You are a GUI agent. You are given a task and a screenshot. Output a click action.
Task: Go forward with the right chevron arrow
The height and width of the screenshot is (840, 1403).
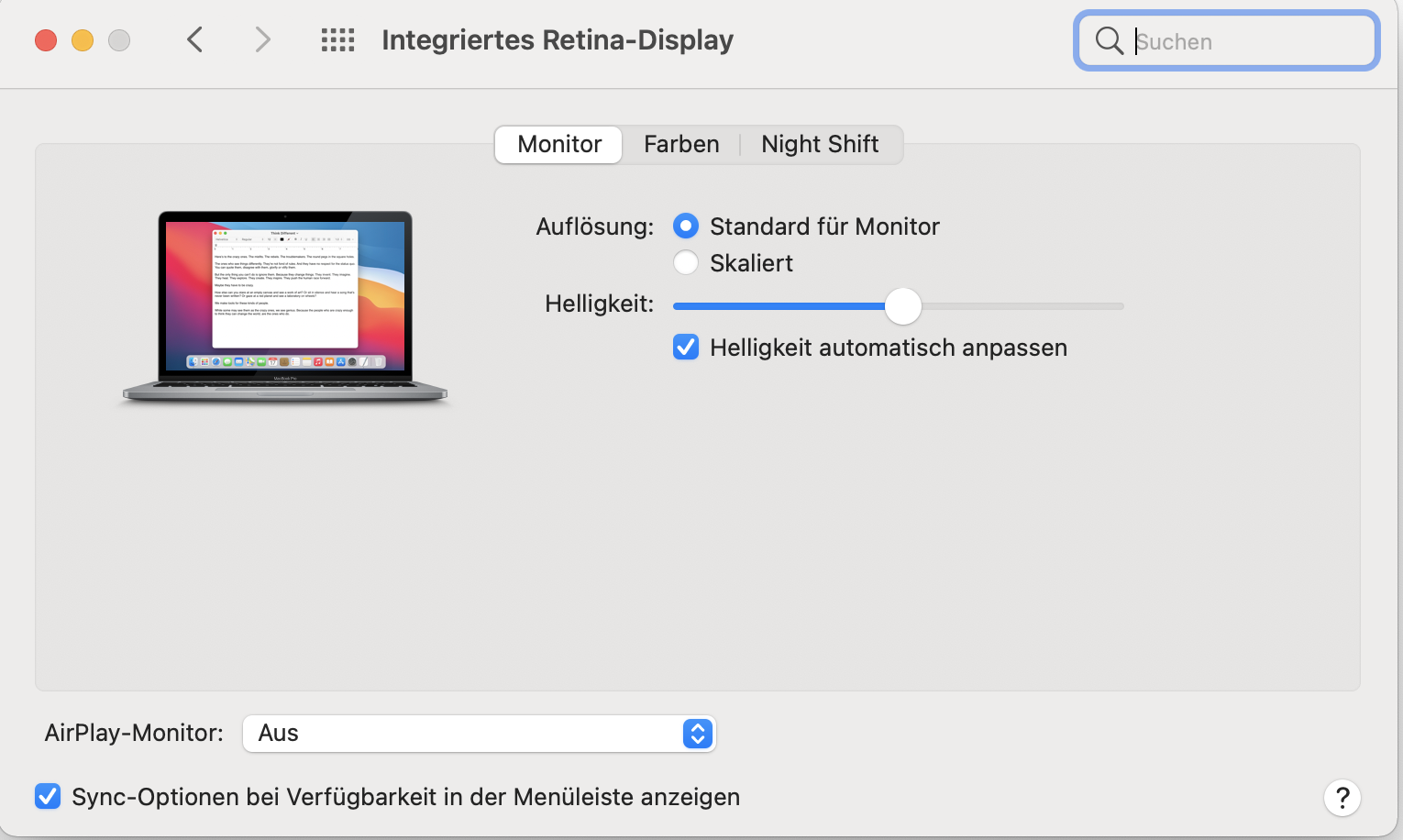(x=262, y=39)
